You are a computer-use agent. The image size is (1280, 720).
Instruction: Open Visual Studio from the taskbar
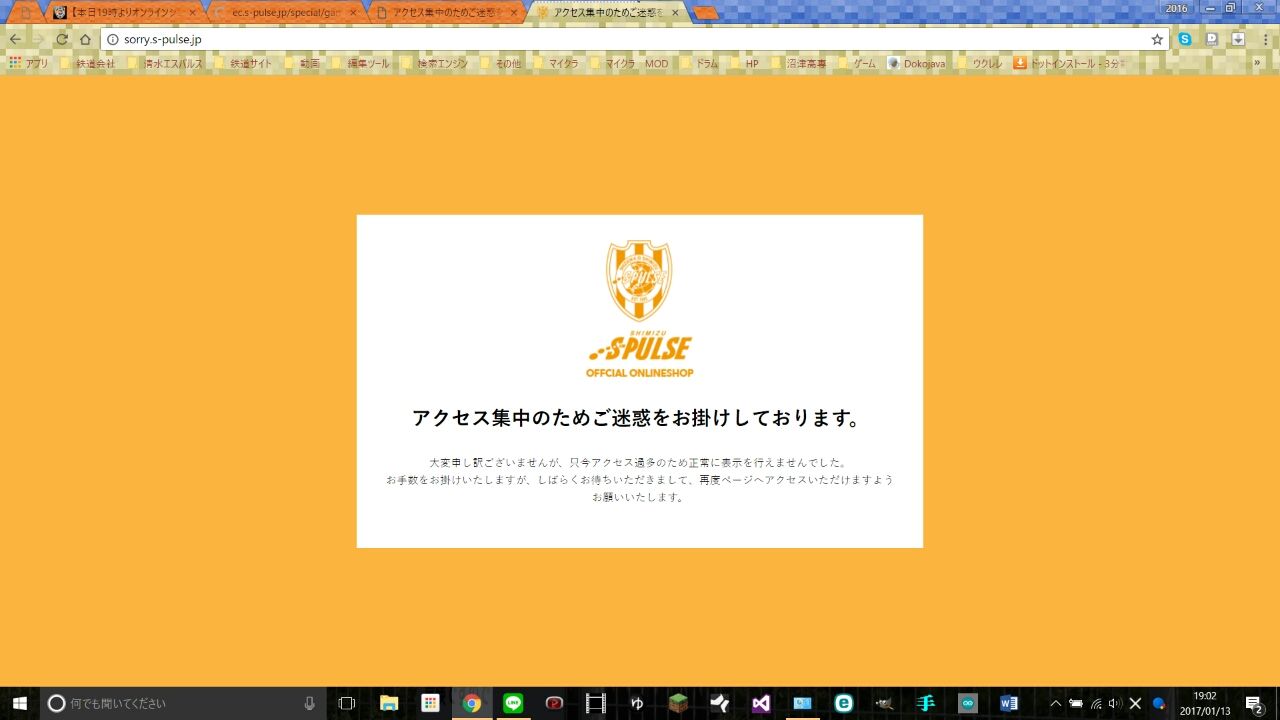coord(761,703)
